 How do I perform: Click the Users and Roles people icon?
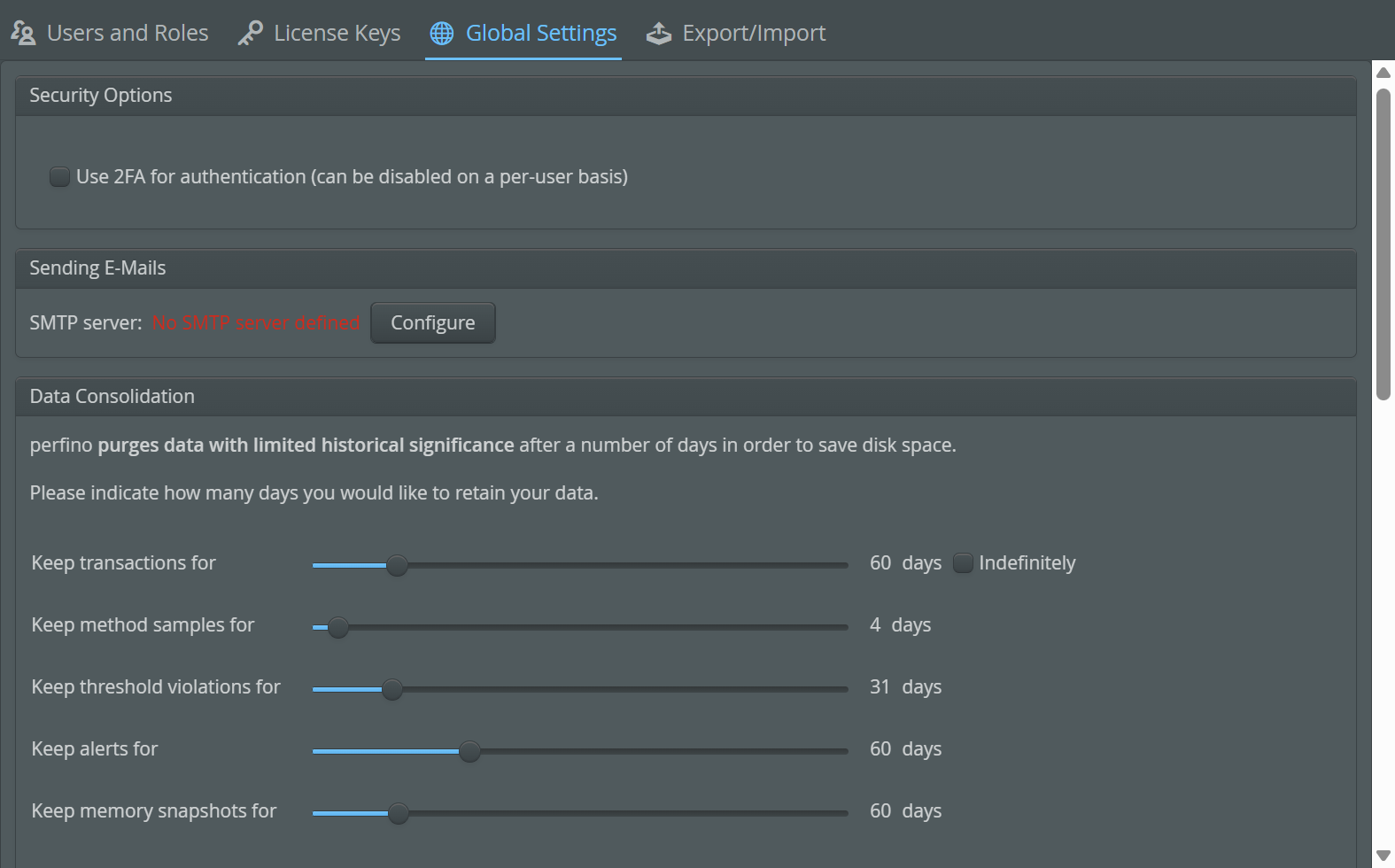(23, 34)
